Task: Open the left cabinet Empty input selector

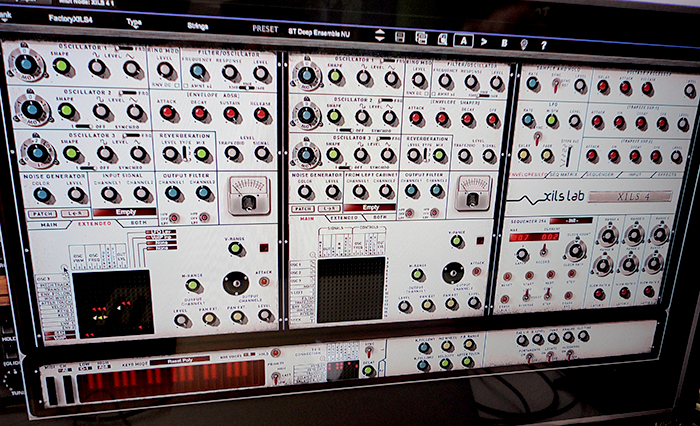Action: (x=125, y=212)
